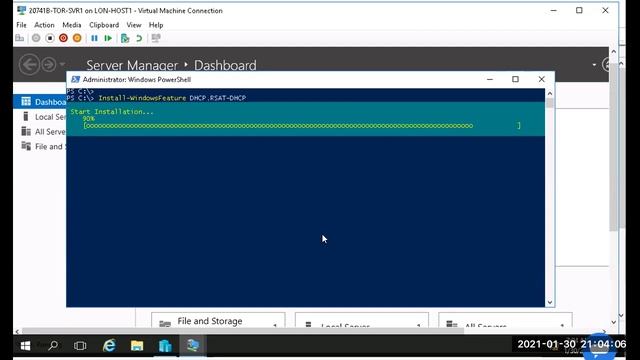This screenshot has height=360, width=640.
Task: Open File Explorer from the taskbar
Action: pos(137,346)
